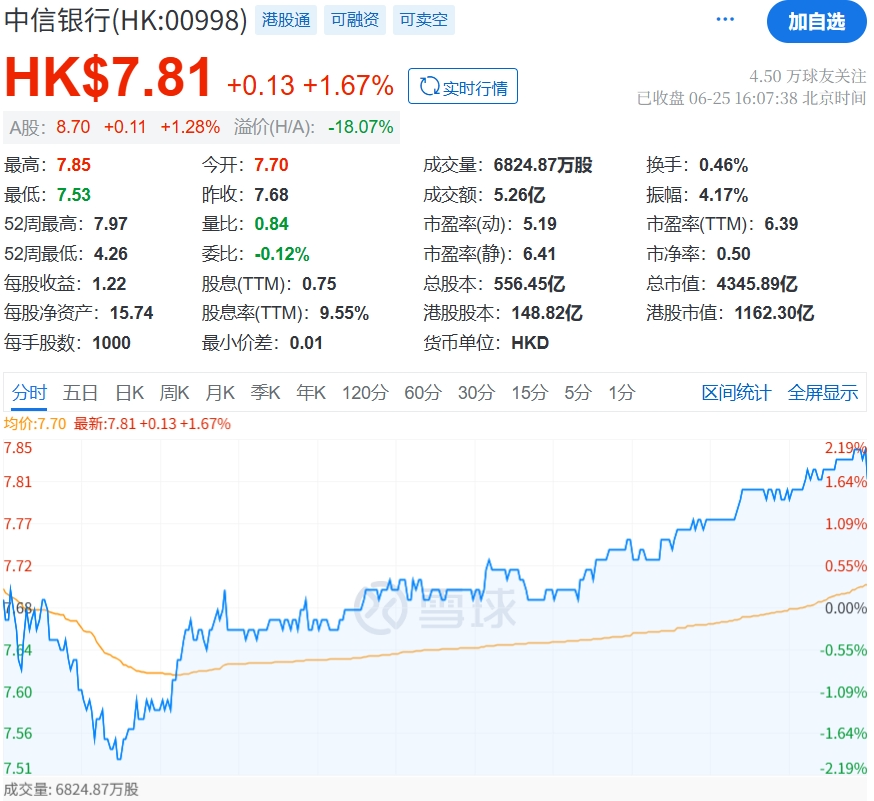874x801 pixels.
Task: Click the 52周最高 value 7.97
Action: (x=110, y=224)
